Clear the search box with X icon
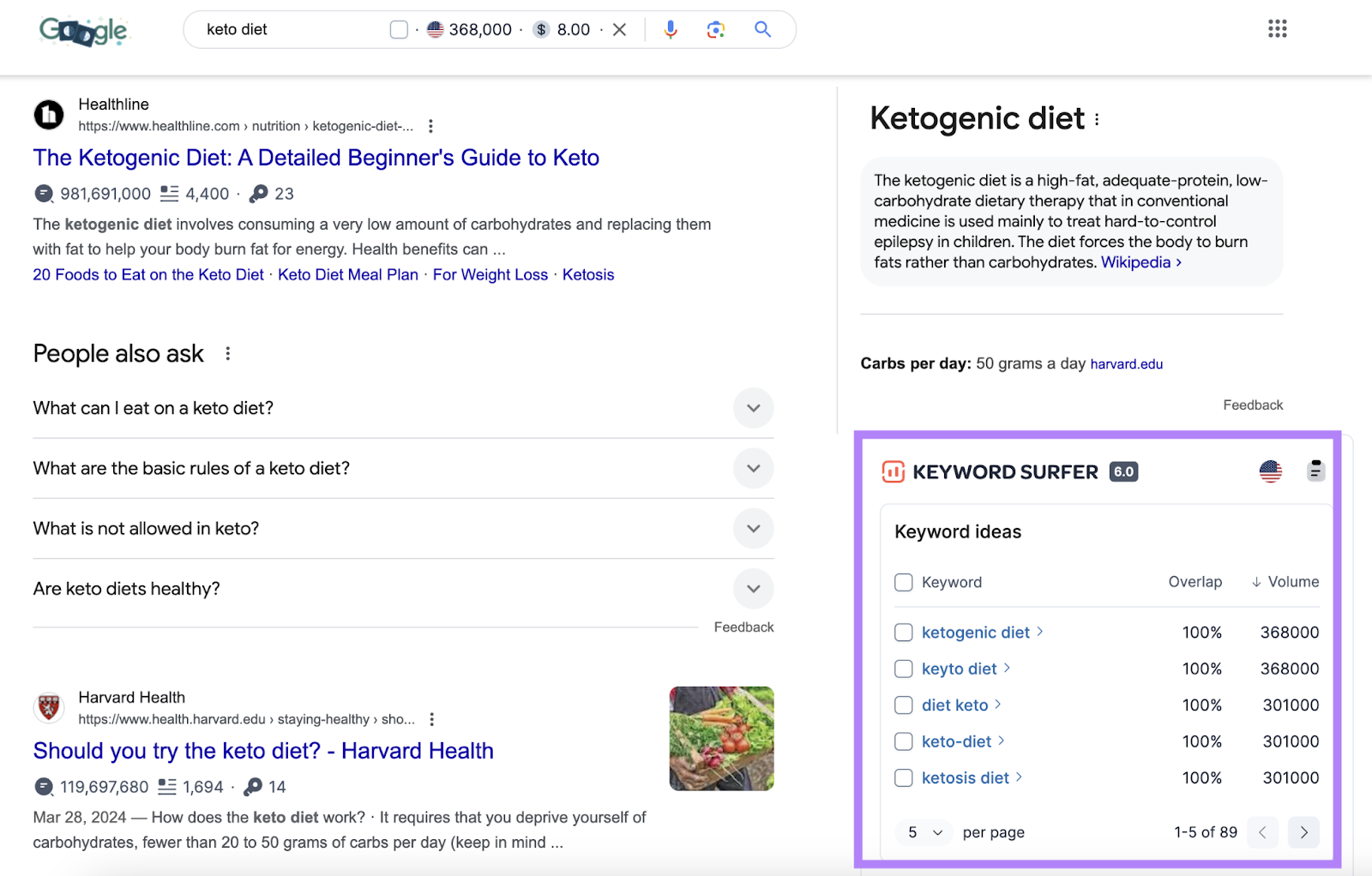This screenshot has height=876, width=1372. coord(619,30)
